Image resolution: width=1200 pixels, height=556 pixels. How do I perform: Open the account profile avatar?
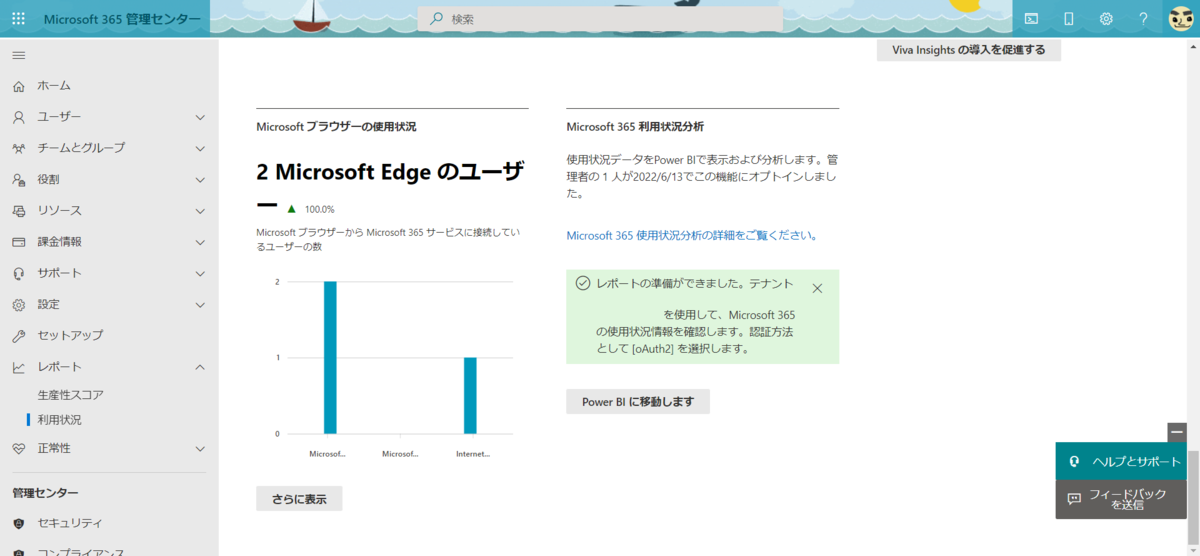[x=1181, y=18]
